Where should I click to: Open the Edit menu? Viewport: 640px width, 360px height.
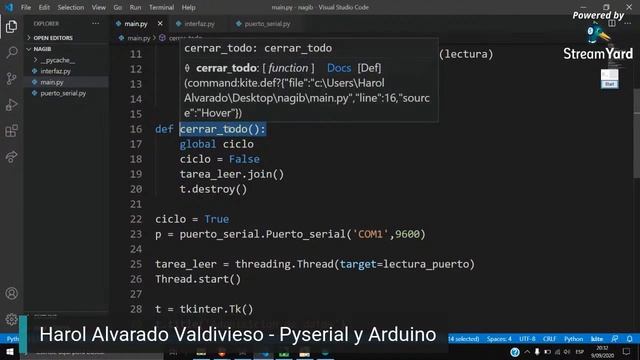pos(44,7)
